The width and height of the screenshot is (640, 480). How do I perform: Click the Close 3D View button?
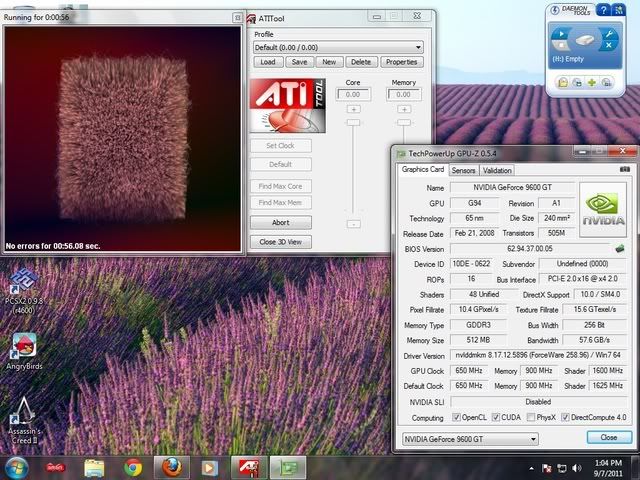click(x=281, y=242)
